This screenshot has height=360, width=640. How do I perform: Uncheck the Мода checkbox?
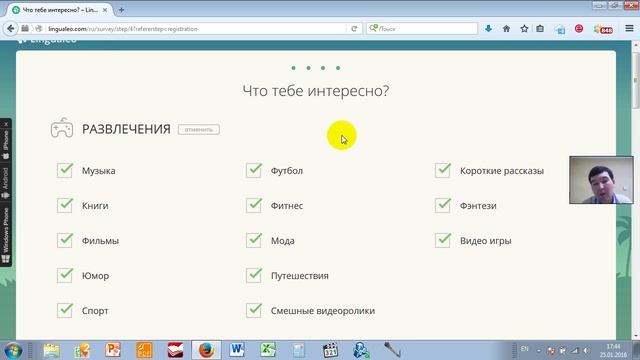[x=253, y=240]
